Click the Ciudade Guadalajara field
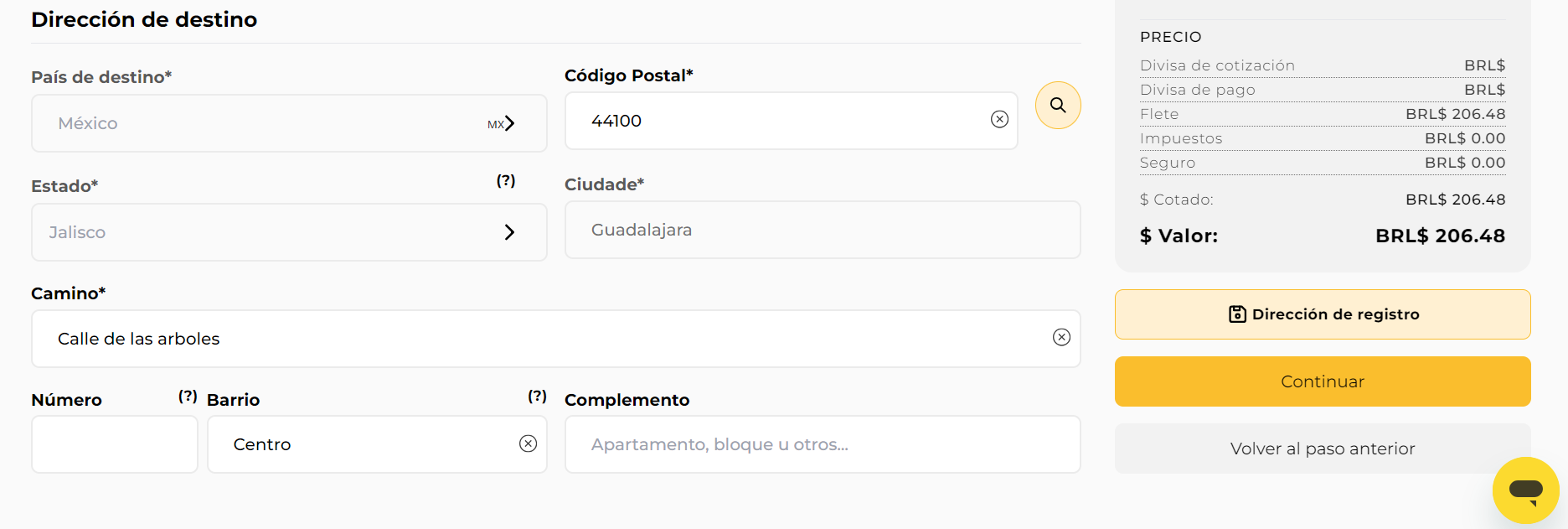Viewport: 1568px width, 529px height. click(823, 230)
